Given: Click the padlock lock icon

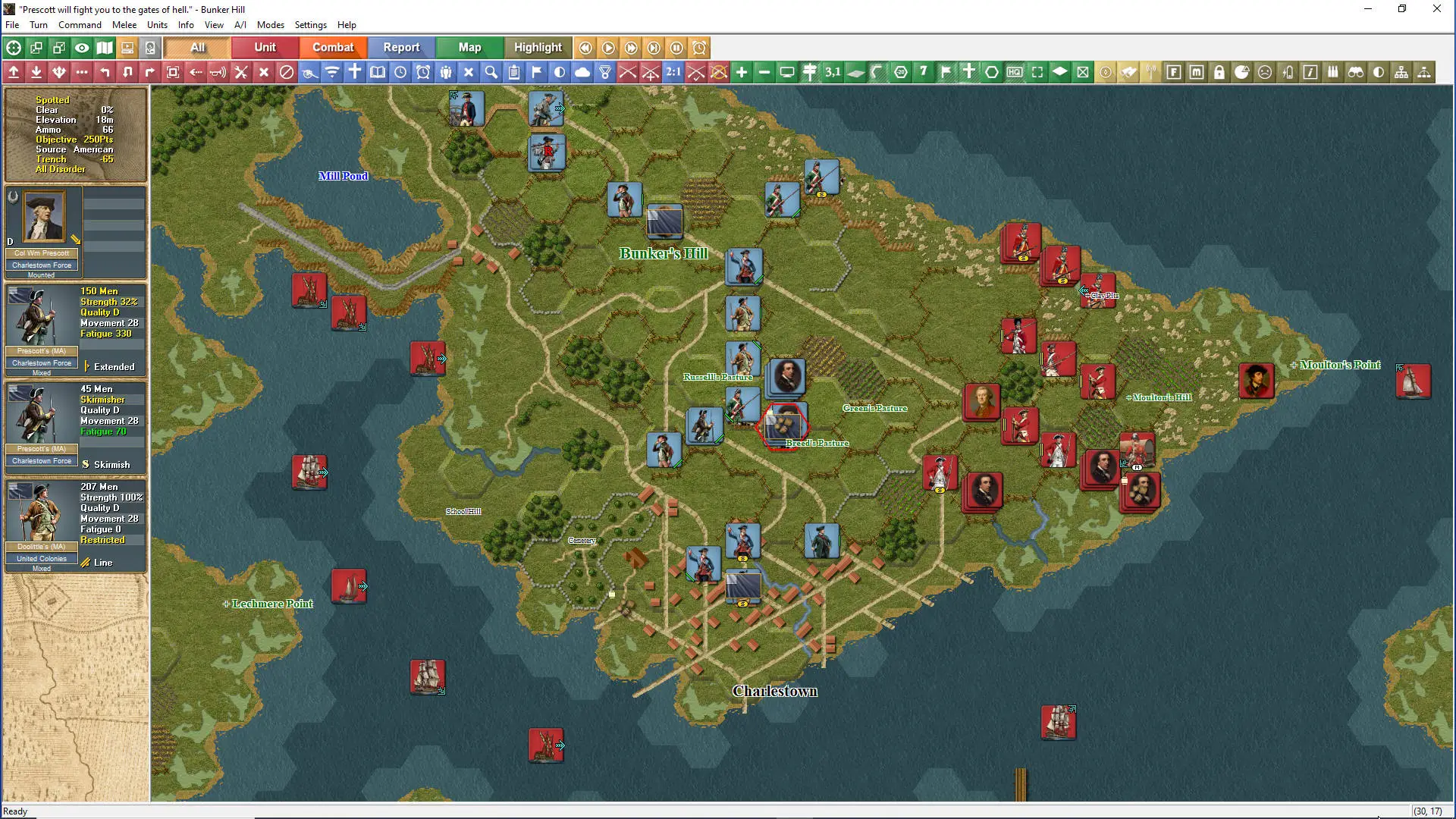Looking at the screenshot, I should tap(1219, 72).
